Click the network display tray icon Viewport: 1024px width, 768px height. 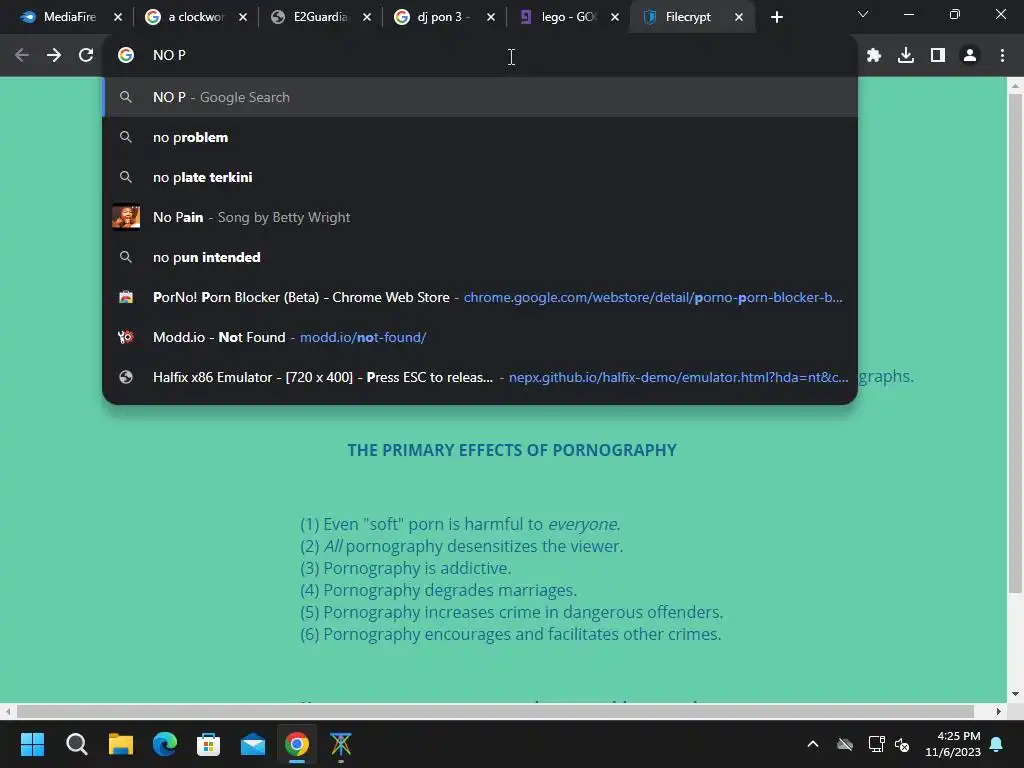876,744
